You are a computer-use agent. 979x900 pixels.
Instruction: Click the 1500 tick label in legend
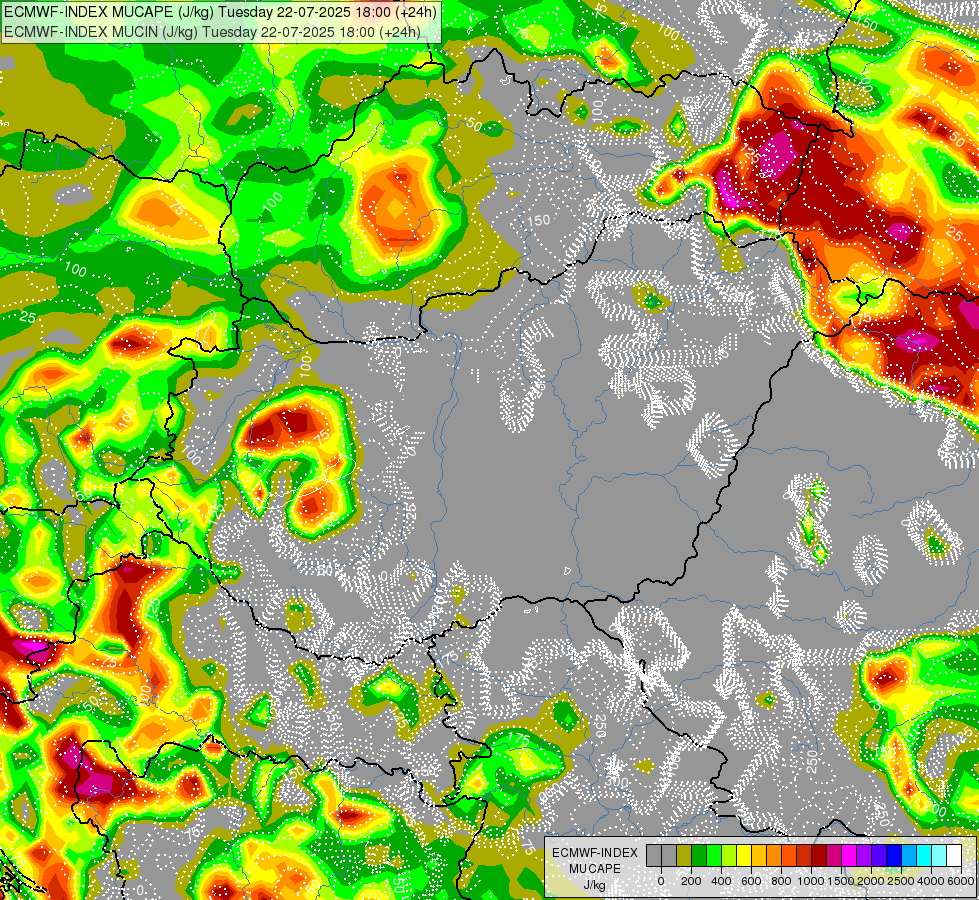[x=841, y=881]
